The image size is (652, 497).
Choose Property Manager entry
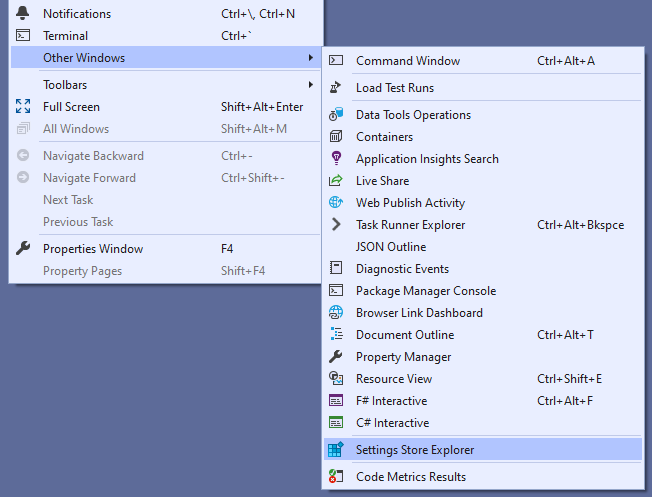pyautogui.click(x=483, y=357)
